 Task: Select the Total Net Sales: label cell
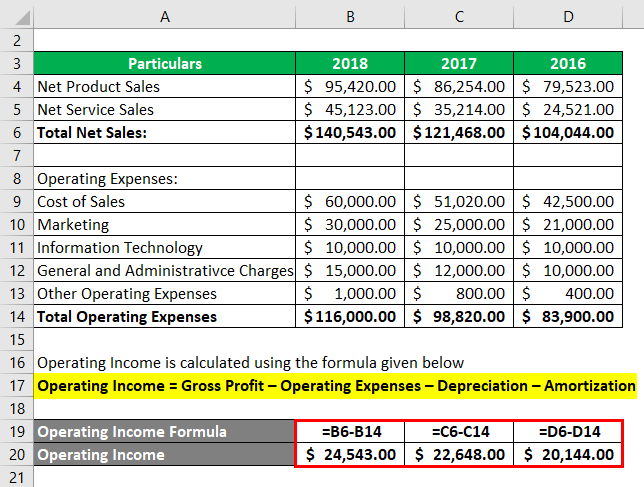165,132
